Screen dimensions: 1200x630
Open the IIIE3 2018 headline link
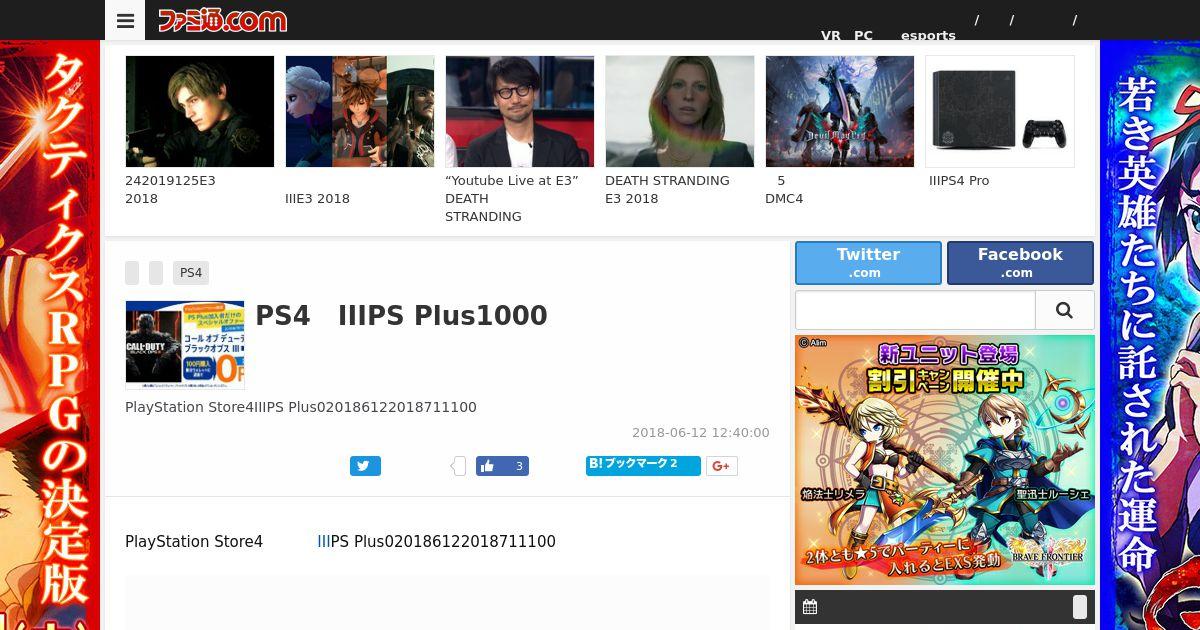[x=317, y=198]
